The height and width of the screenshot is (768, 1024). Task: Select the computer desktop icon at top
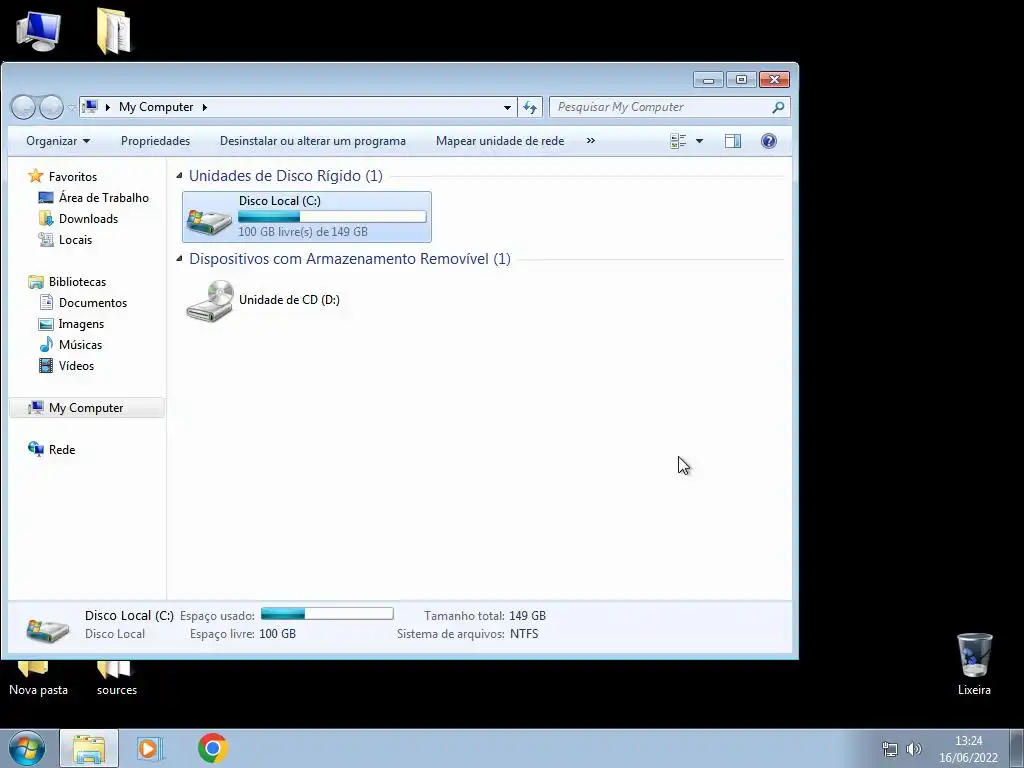(x=39, y=31)
